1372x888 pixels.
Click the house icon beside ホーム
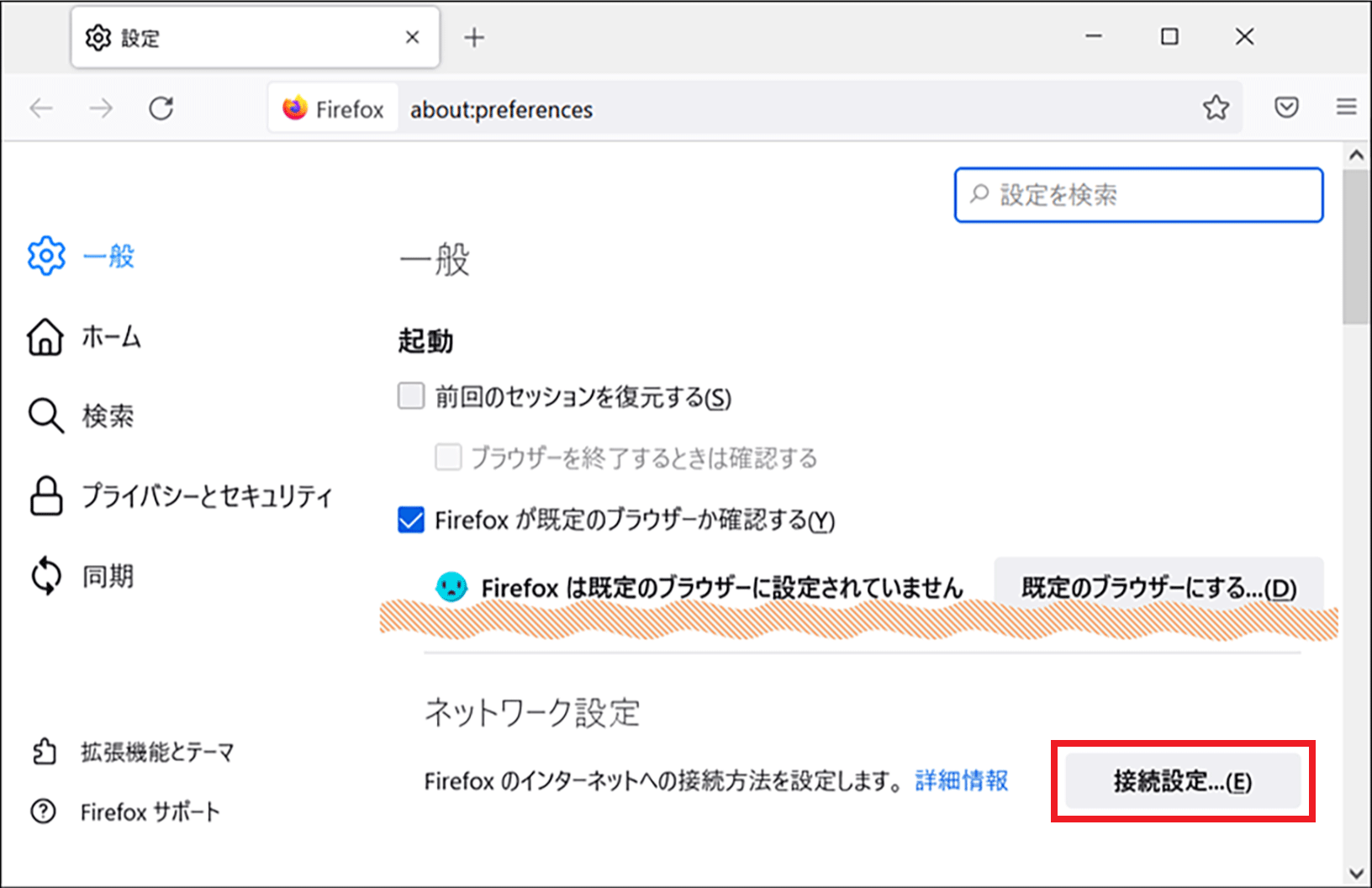(x=45, y=337)
